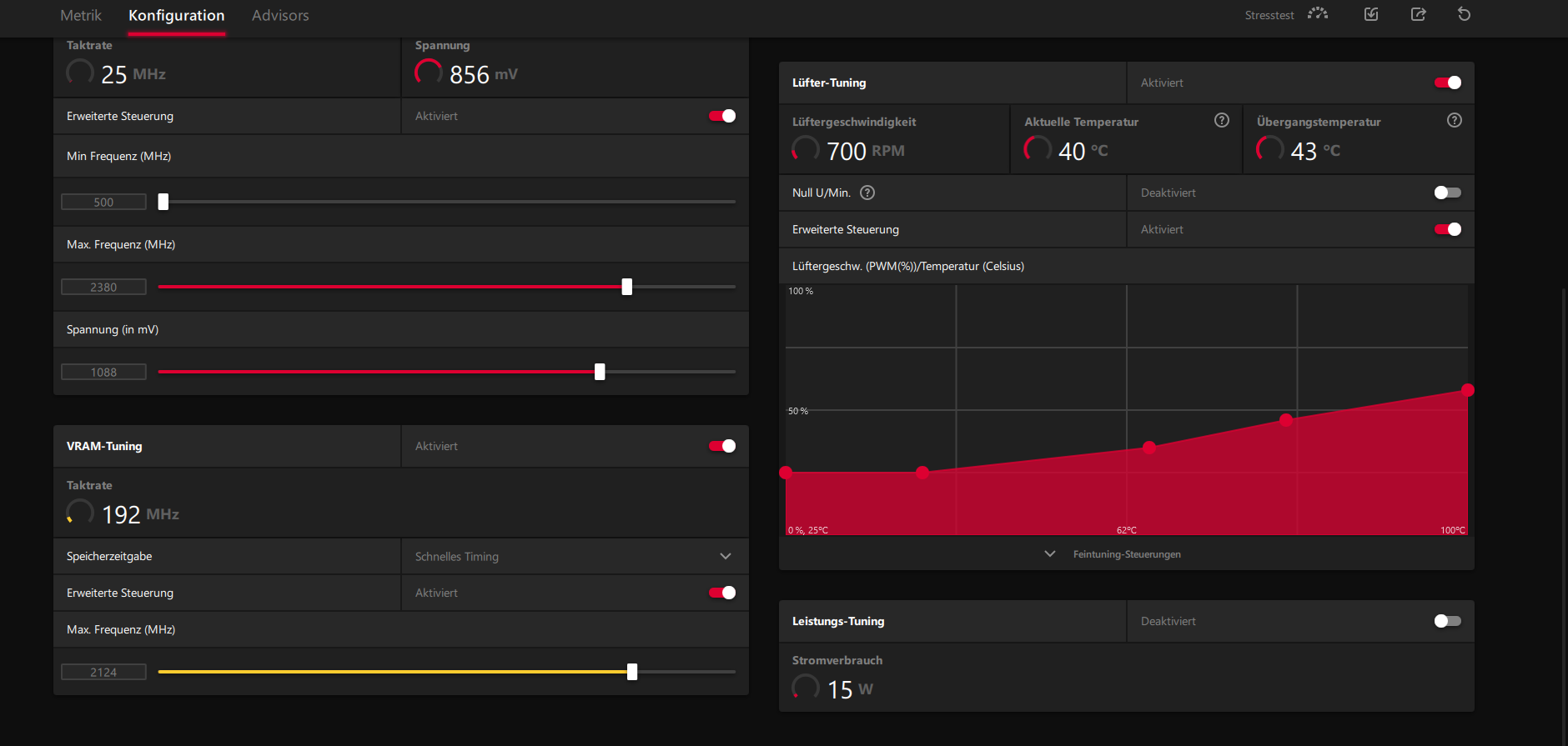Viewport: 1568px width, 746px height.
Task: Click the 2124 VRAM frequency input field
Action: (x=103, y=672)
